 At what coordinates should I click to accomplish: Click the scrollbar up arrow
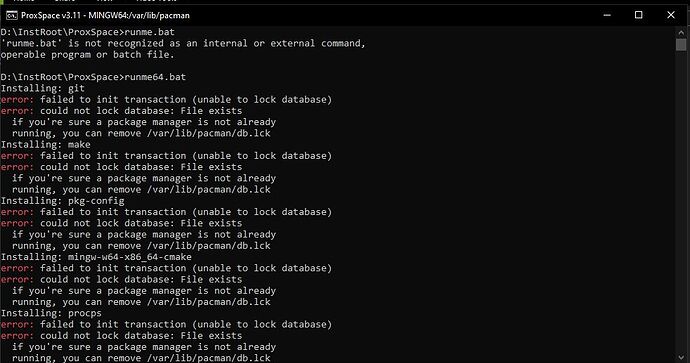click(681, 33)
